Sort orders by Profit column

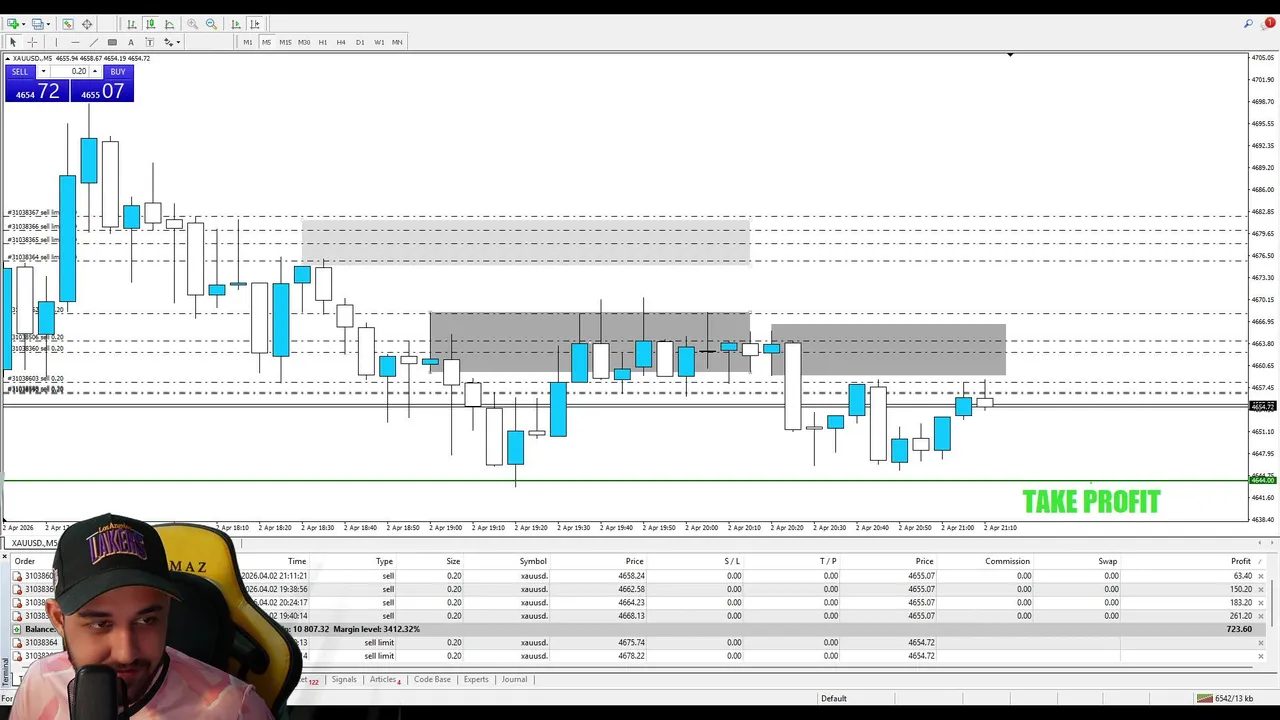(1240, 561)
